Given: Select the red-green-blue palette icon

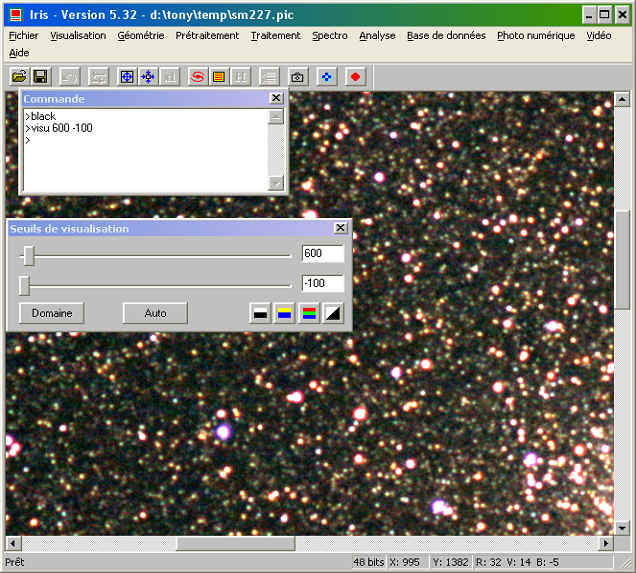Looking at the screenshot, I should click(x=309, y=313).
